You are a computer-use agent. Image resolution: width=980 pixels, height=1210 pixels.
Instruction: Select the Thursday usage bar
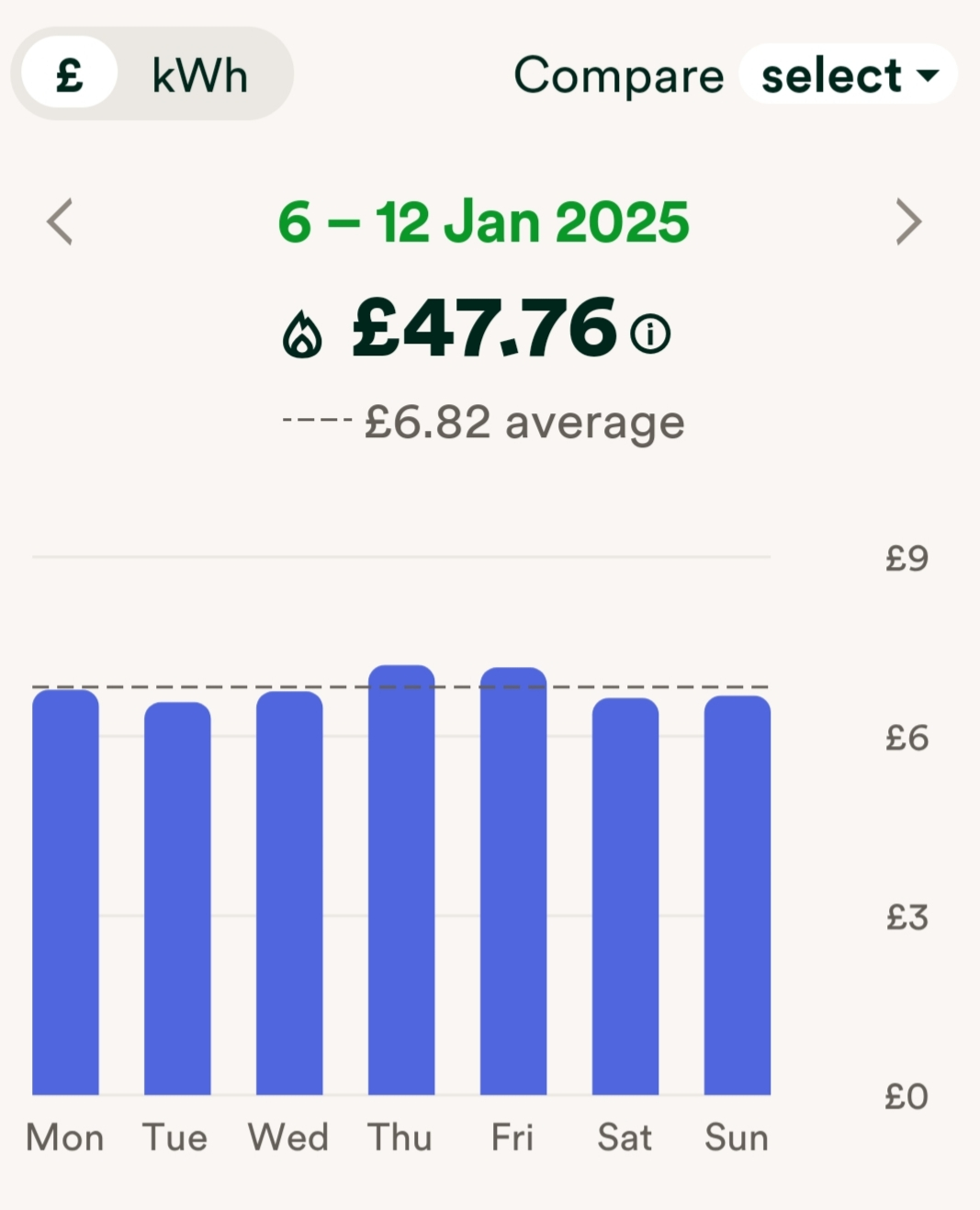[x=401, y=880]
